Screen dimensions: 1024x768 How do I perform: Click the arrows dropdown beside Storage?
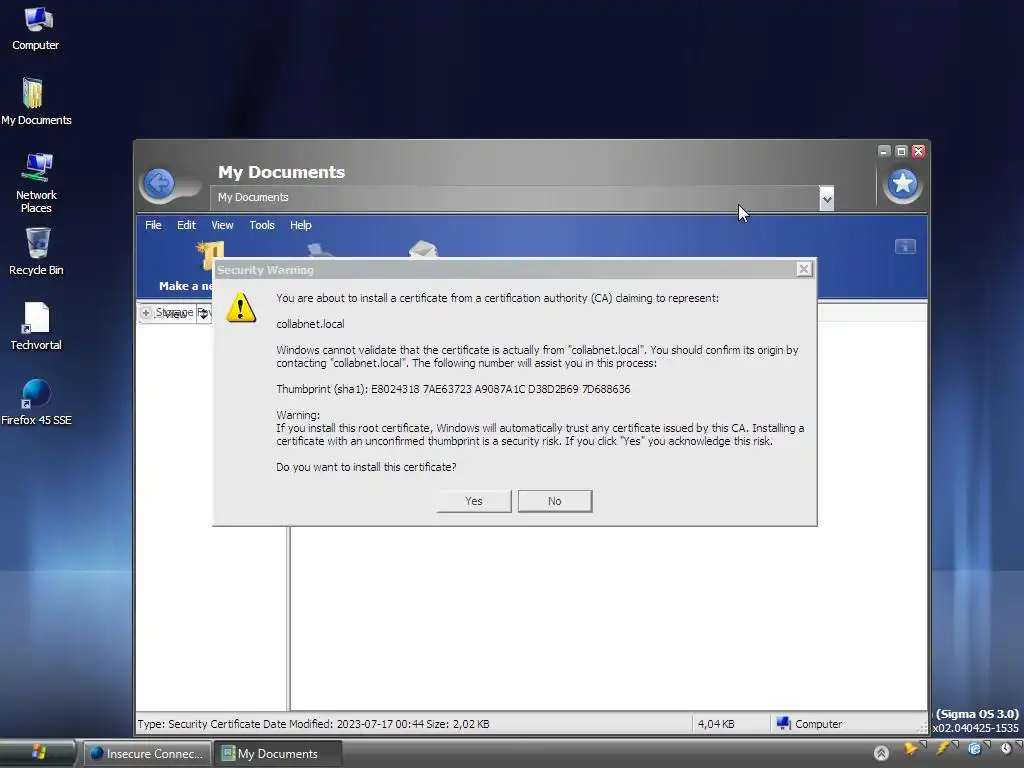[204, 313]
